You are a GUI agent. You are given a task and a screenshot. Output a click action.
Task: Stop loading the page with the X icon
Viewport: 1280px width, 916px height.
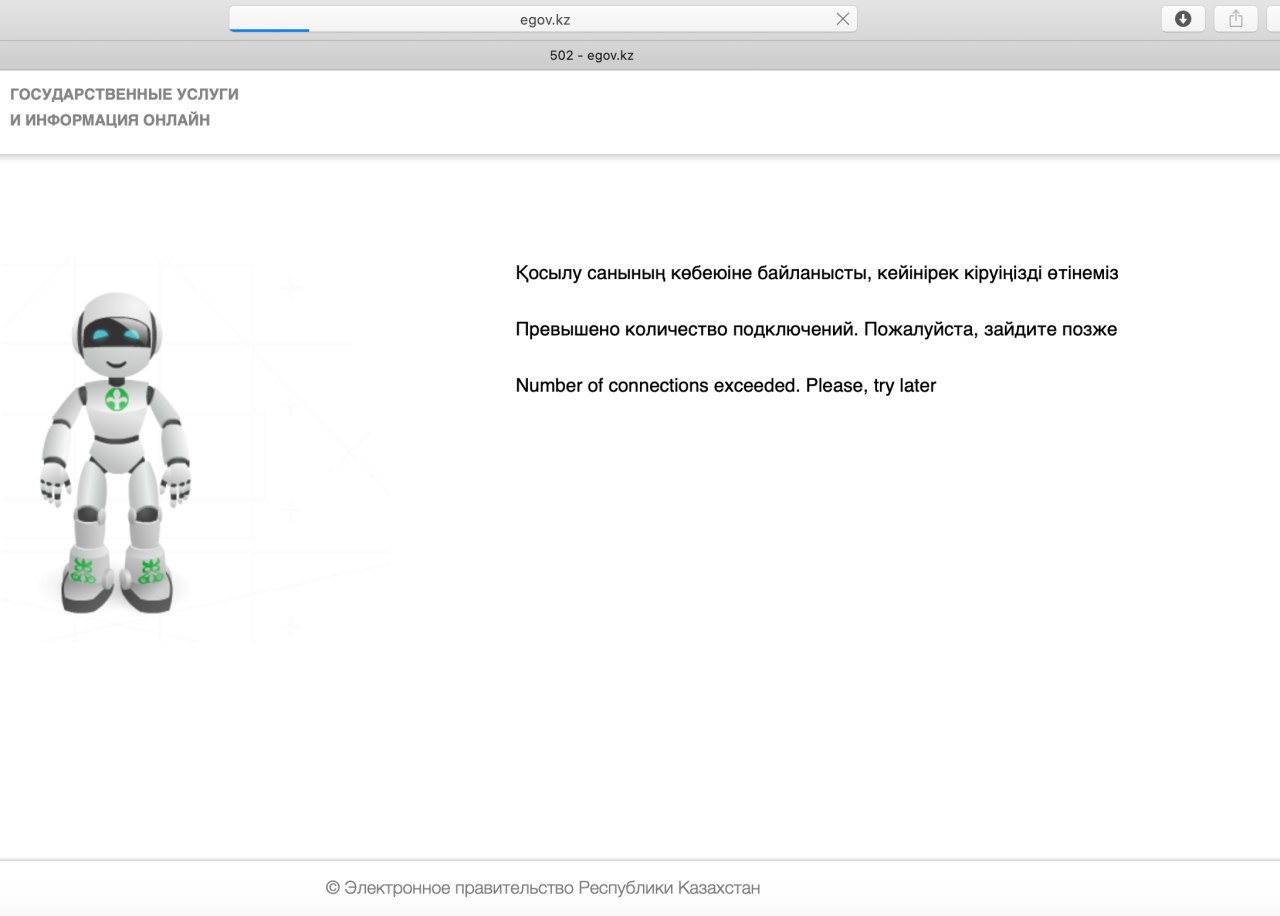pos(842,19)
